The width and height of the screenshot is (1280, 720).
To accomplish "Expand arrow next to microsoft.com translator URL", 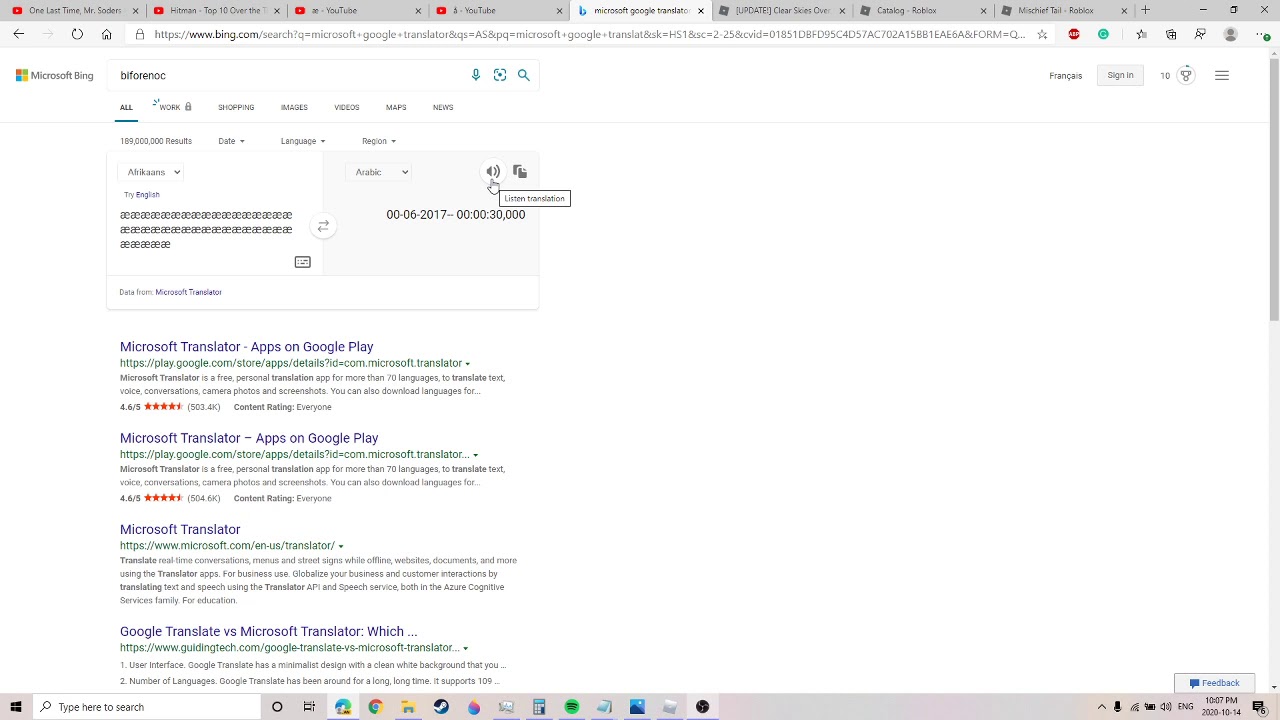I will 340,547.
